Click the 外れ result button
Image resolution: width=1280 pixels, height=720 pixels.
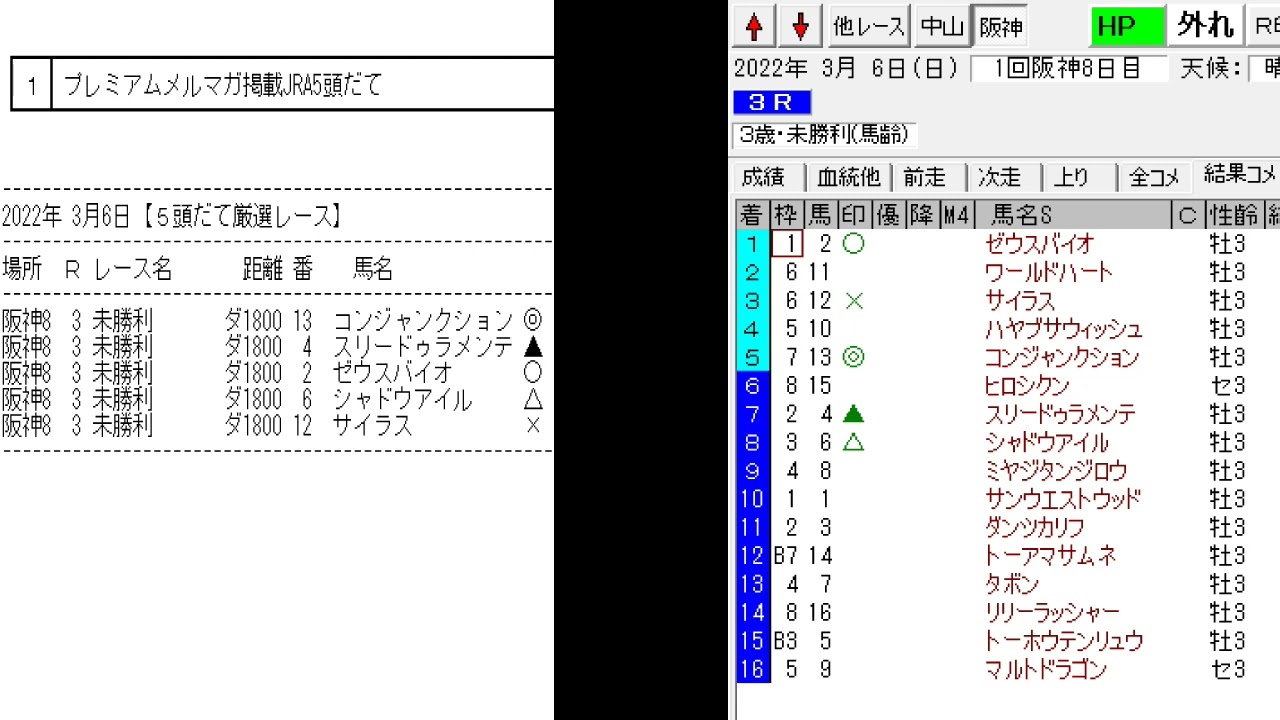point(1205,25)
